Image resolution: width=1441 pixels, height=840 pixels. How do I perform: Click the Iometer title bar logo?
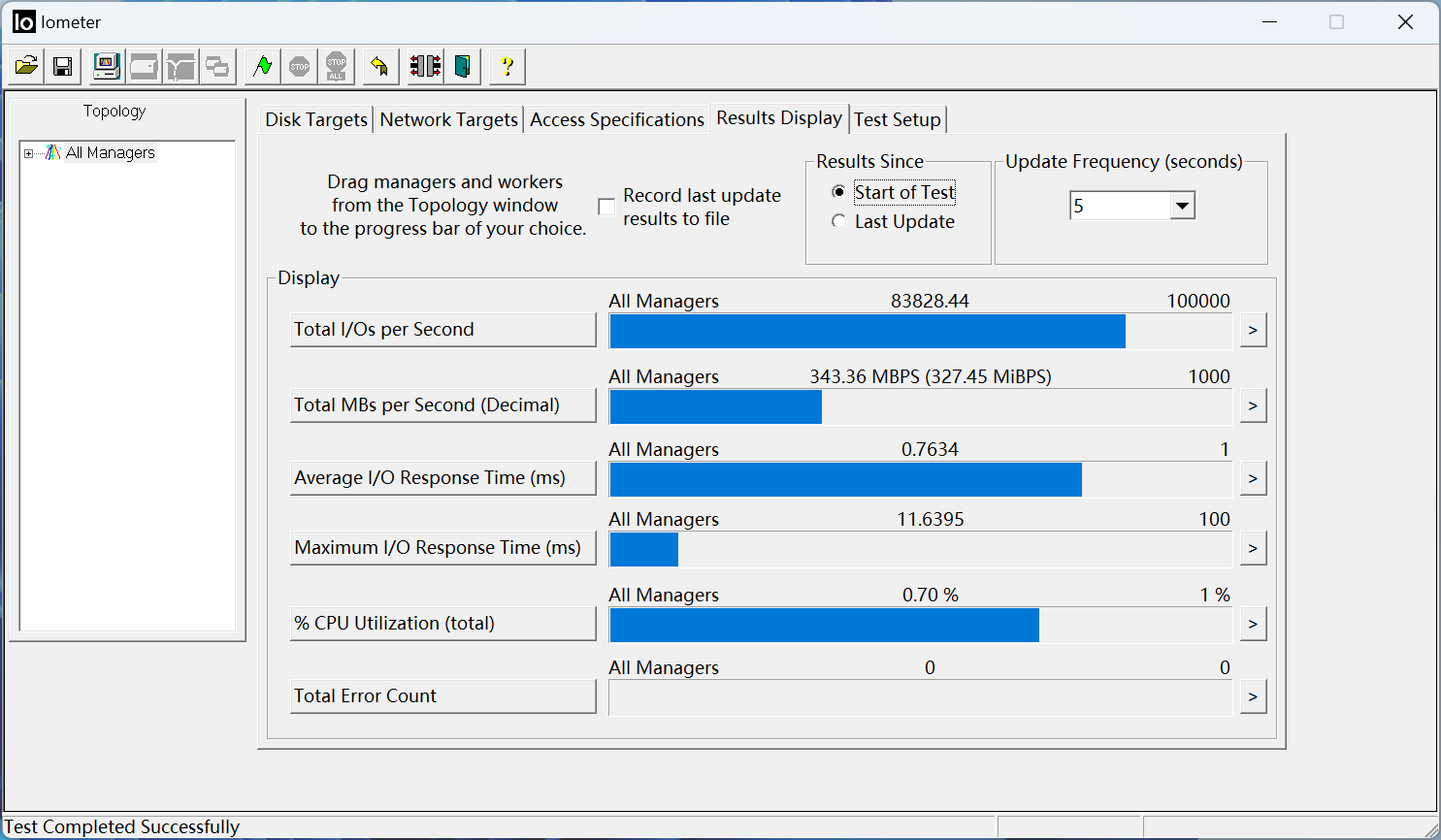tap(23, 22)
